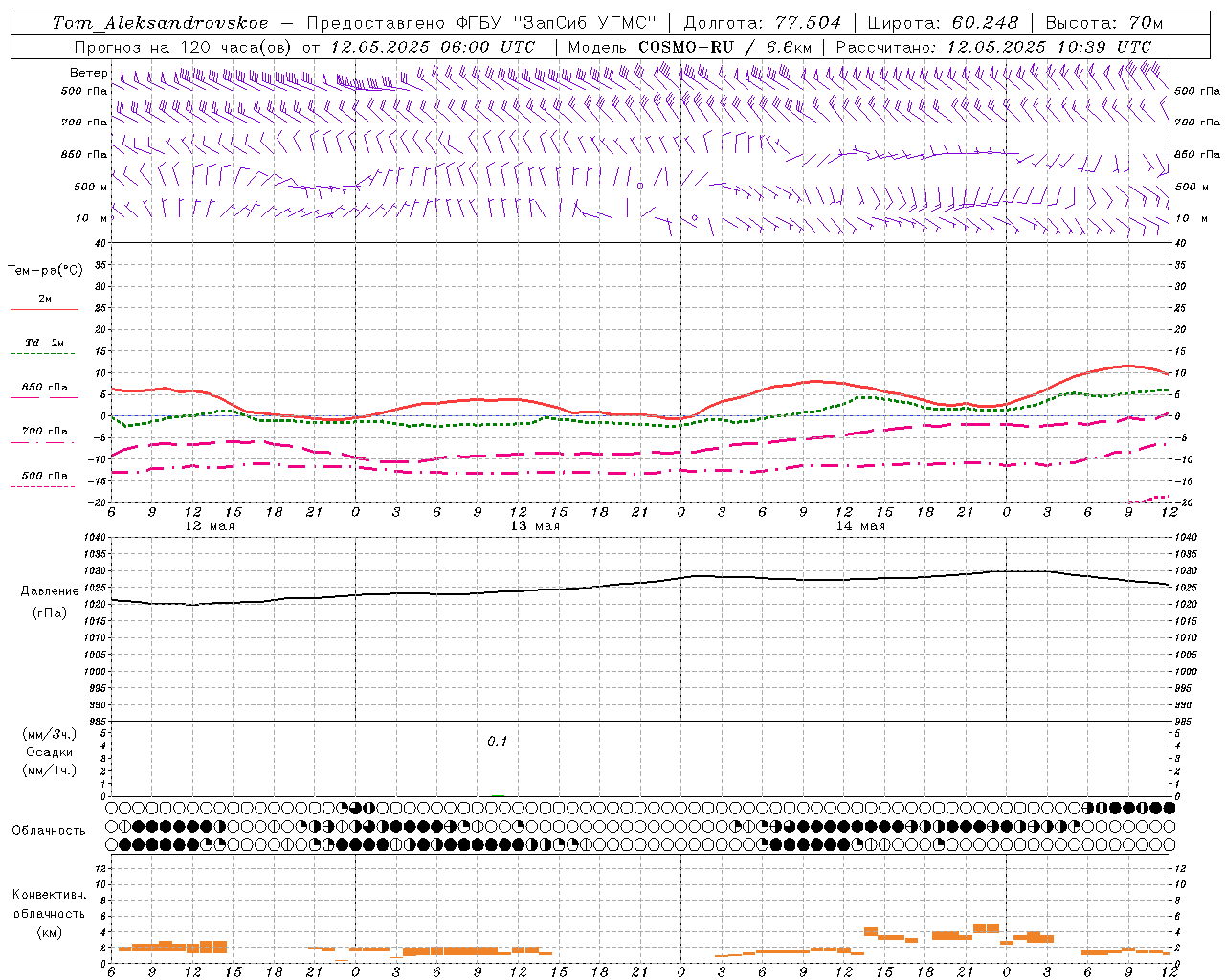Click the "Конвективн." convective cloud label
Screen dimensions: 1225x980
click(49, 895)
